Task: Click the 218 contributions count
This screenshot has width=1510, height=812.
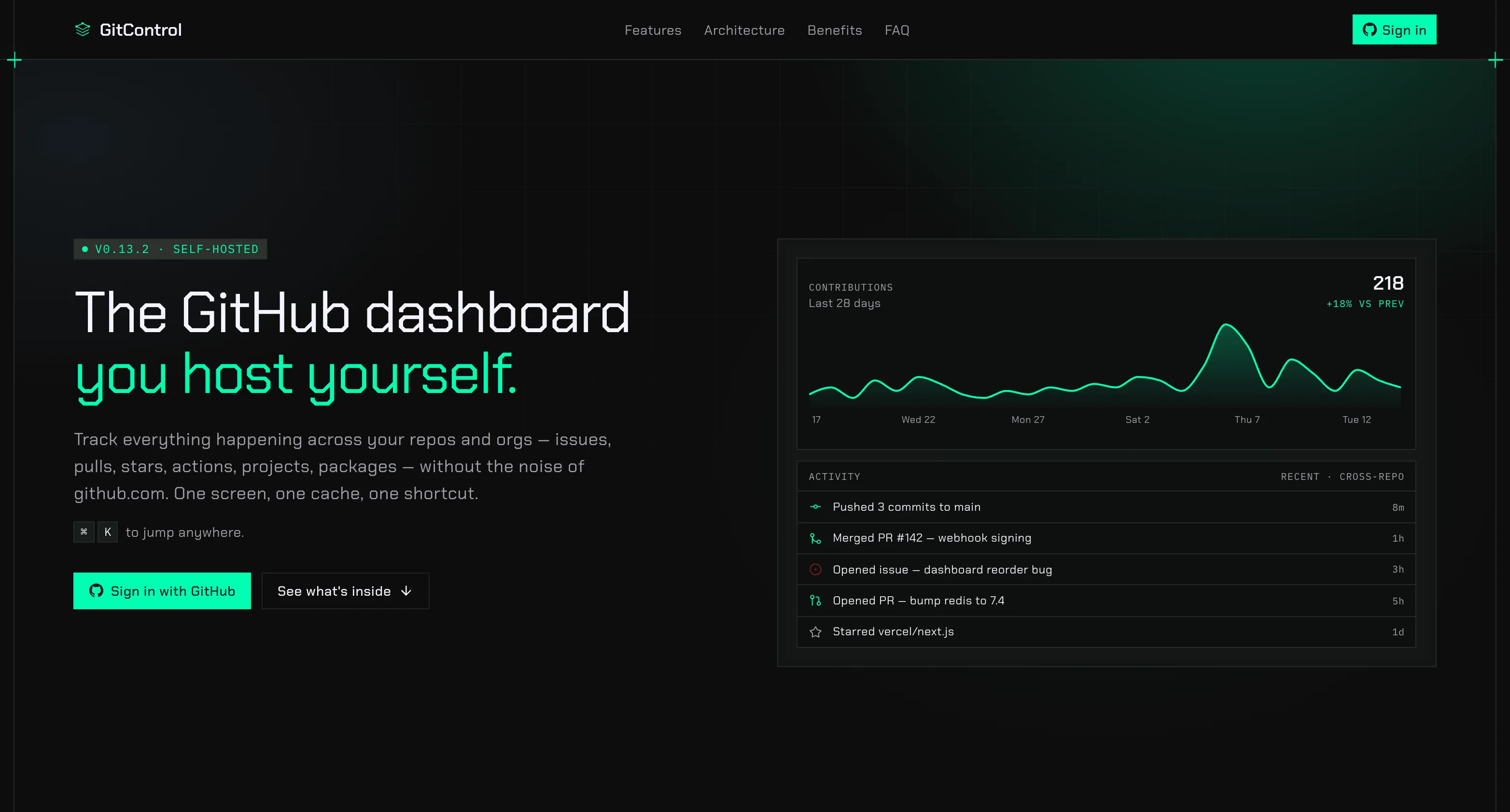Action: 1388,283
